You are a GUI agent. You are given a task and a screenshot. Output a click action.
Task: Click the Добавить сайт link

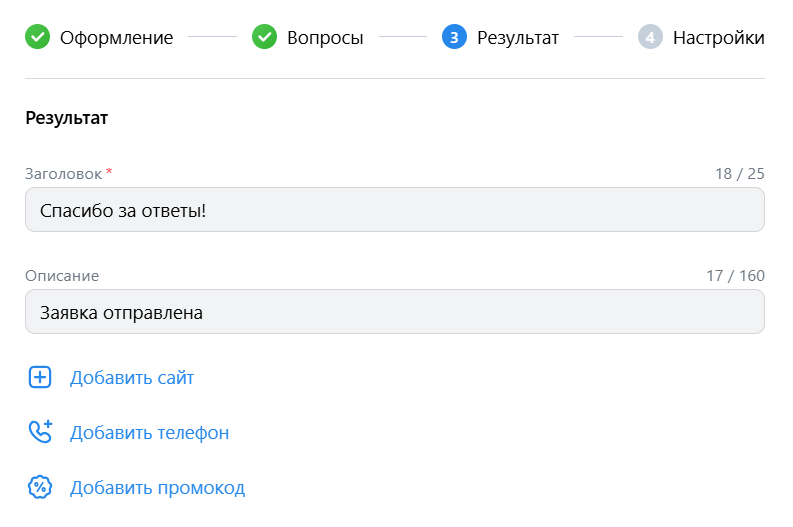click(x=132, y=377)
